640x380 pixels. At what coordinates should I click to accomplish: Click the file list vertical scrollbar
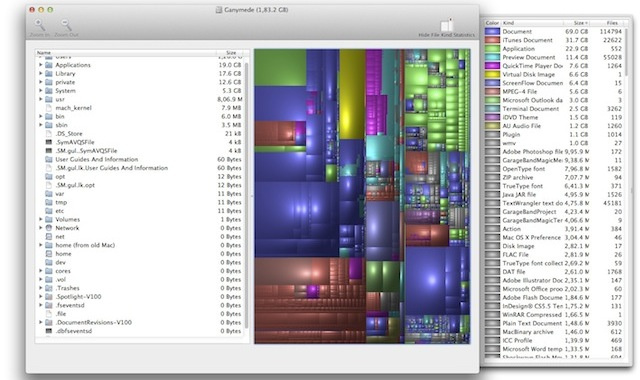click(x=247, y=196)
